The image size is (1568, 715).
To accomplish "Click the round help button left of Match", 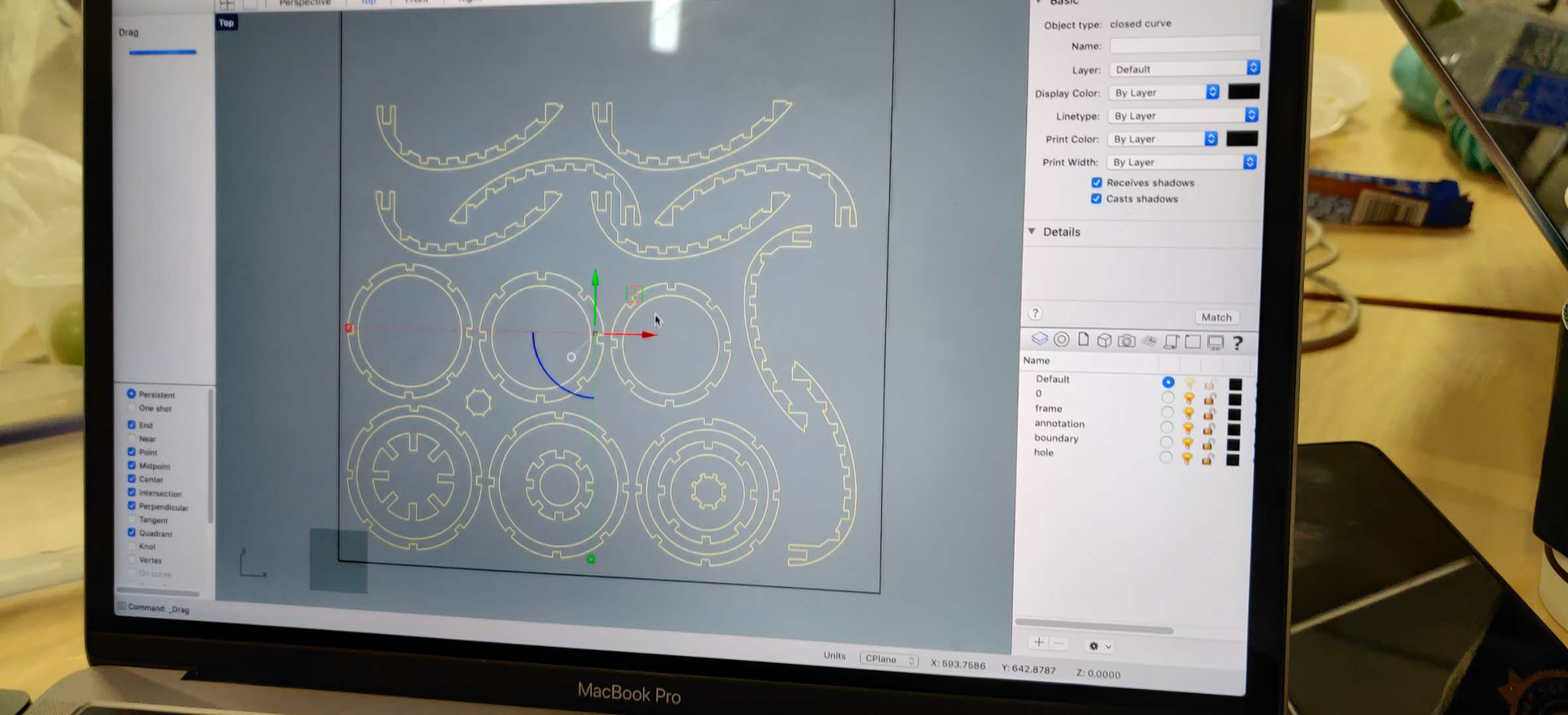I will 1035,313.
